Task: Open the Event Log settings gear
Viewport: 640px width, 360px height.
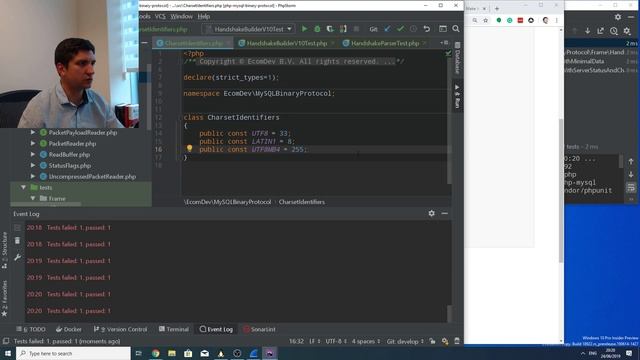Action: pyautogui.click(x=431, y=213)
